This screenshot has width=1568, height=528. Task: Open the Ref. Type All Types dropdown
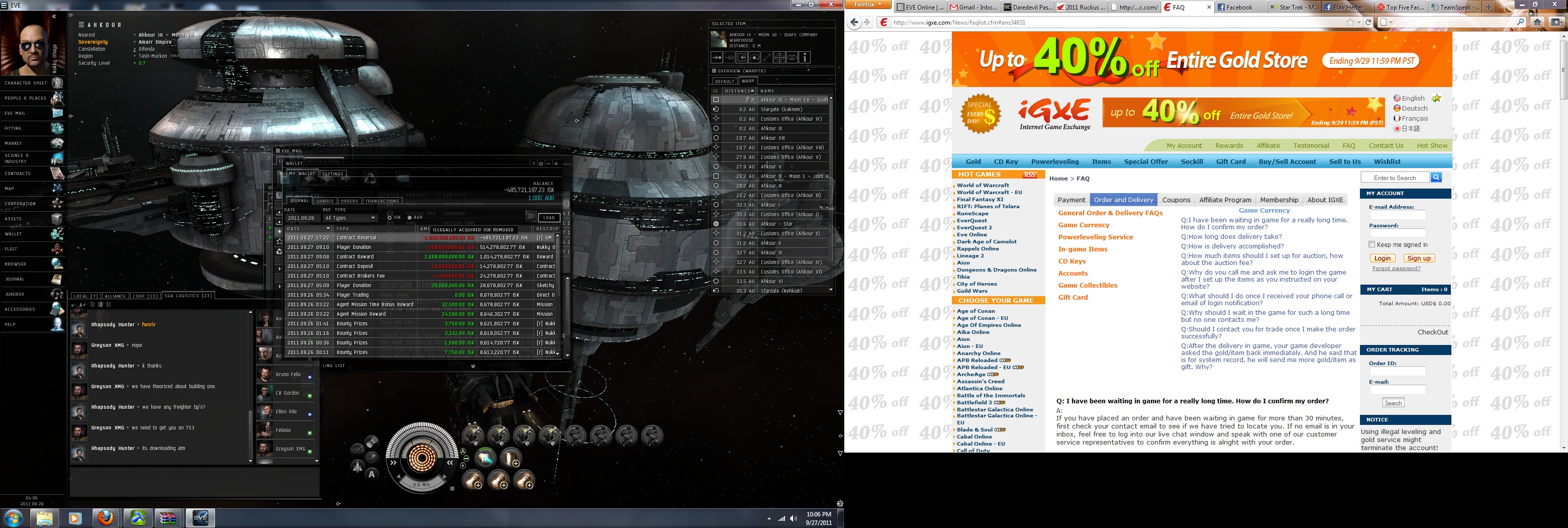click(x=350, y=218)
